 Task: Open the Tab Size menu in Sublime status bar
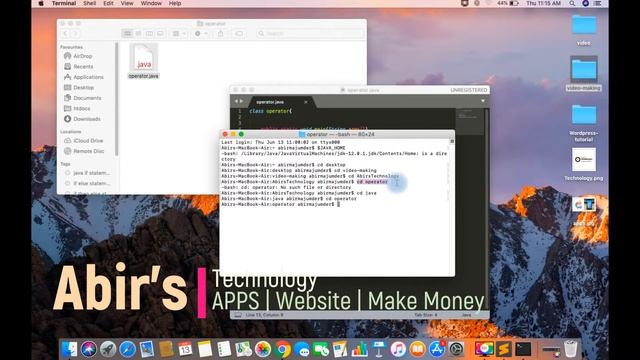pos(425,315)
